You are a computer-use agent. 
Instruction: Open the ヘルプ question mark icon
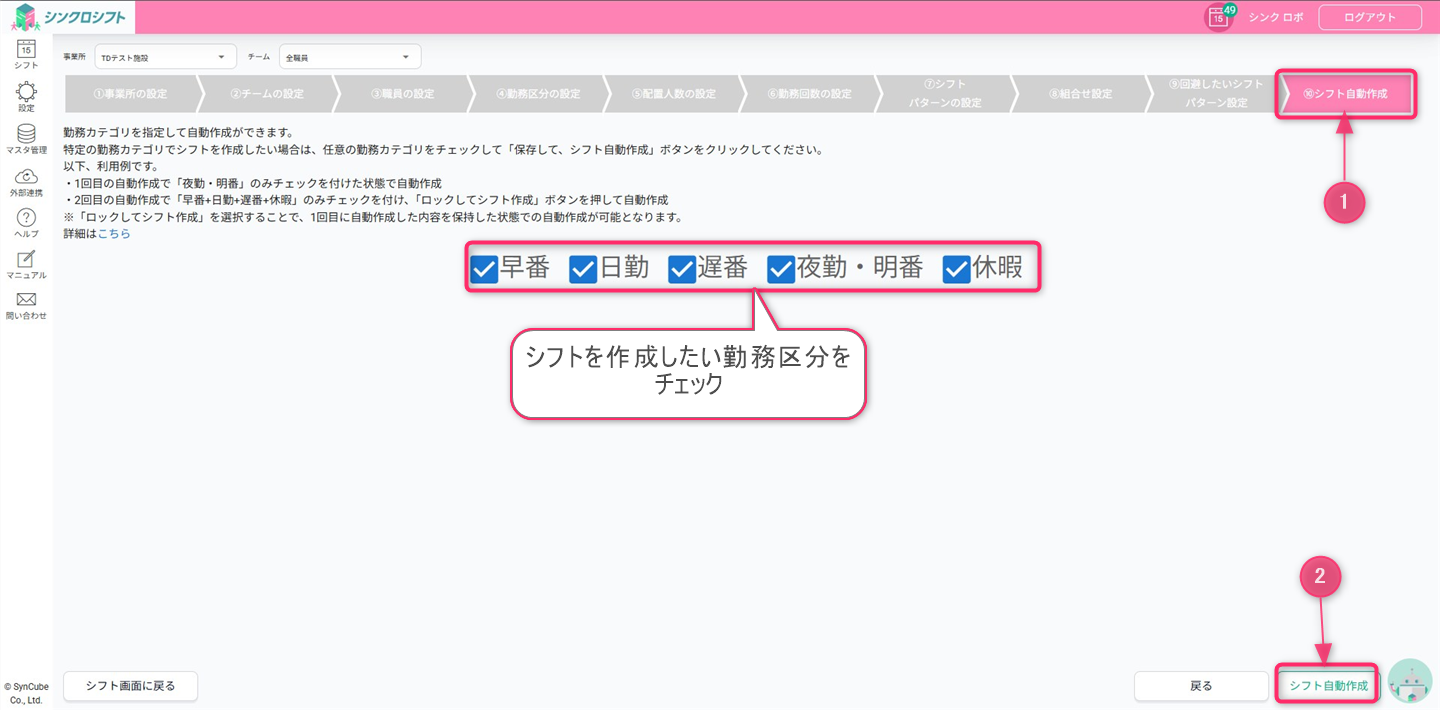(26, 219)
